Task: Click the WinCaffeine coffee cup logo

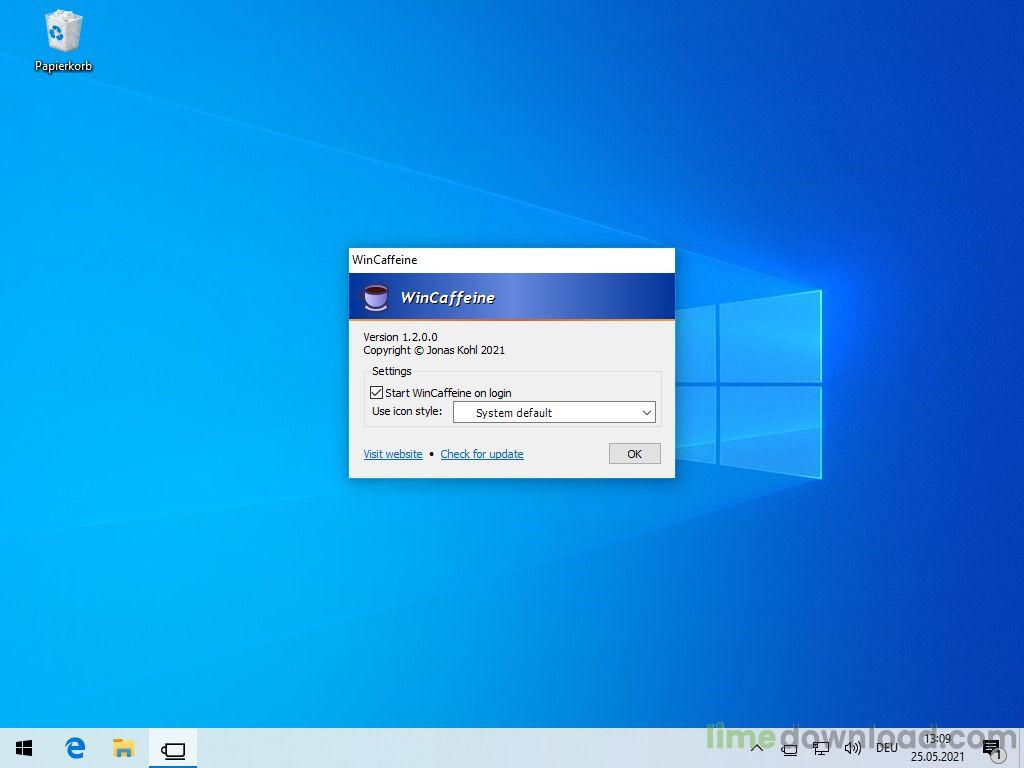Action: pyautogui.click(x=376, y=297)
